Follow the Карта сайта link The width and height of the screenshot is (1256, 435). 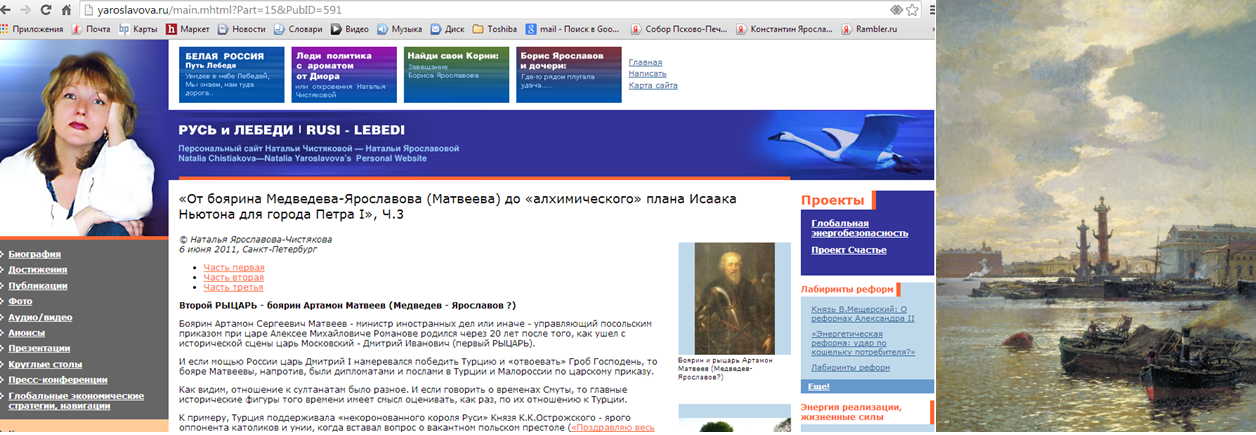point(653,85)
